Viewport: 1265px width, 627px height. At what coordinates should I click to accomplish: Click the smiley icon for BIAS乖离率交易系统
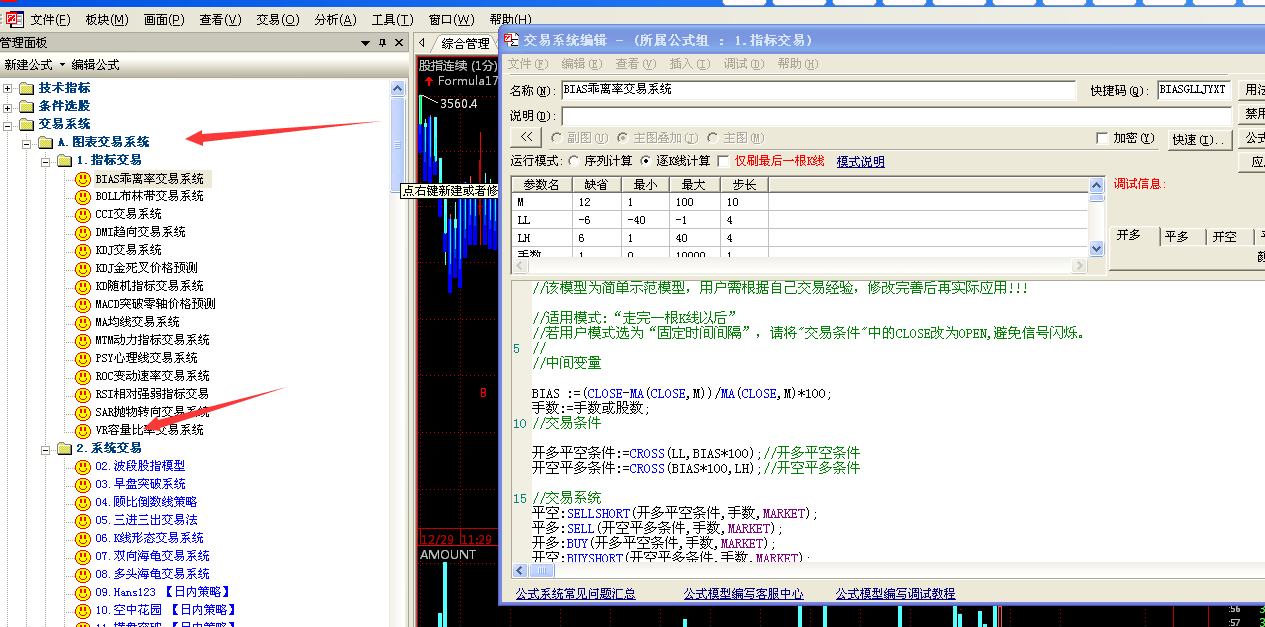coord(83,179)
